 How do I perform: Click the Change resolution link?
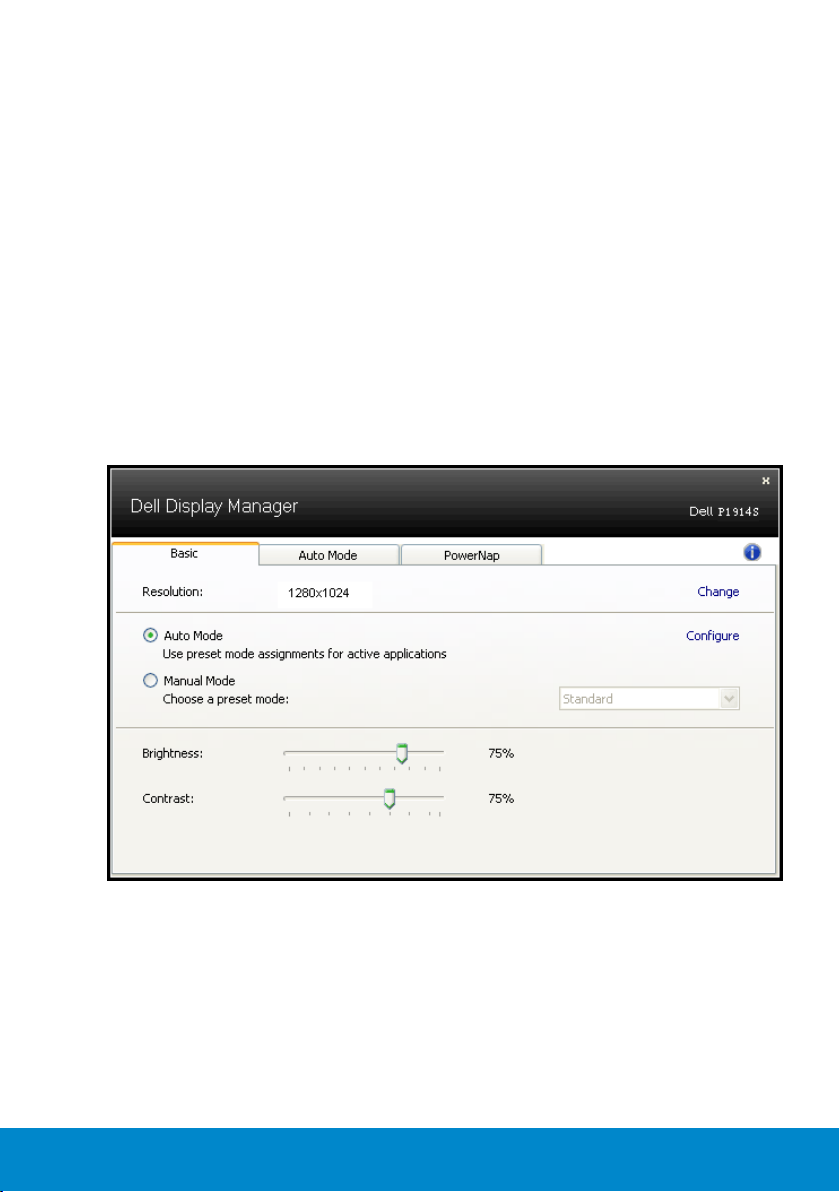pyautogui.click(x=718, y=592)
